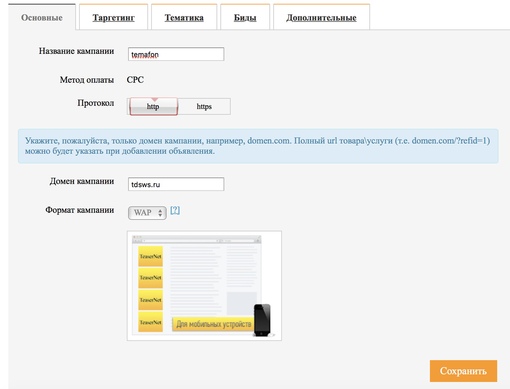510x389 pixels.
Task: Go to the Биды tab
Action: (x=245, y=18)
